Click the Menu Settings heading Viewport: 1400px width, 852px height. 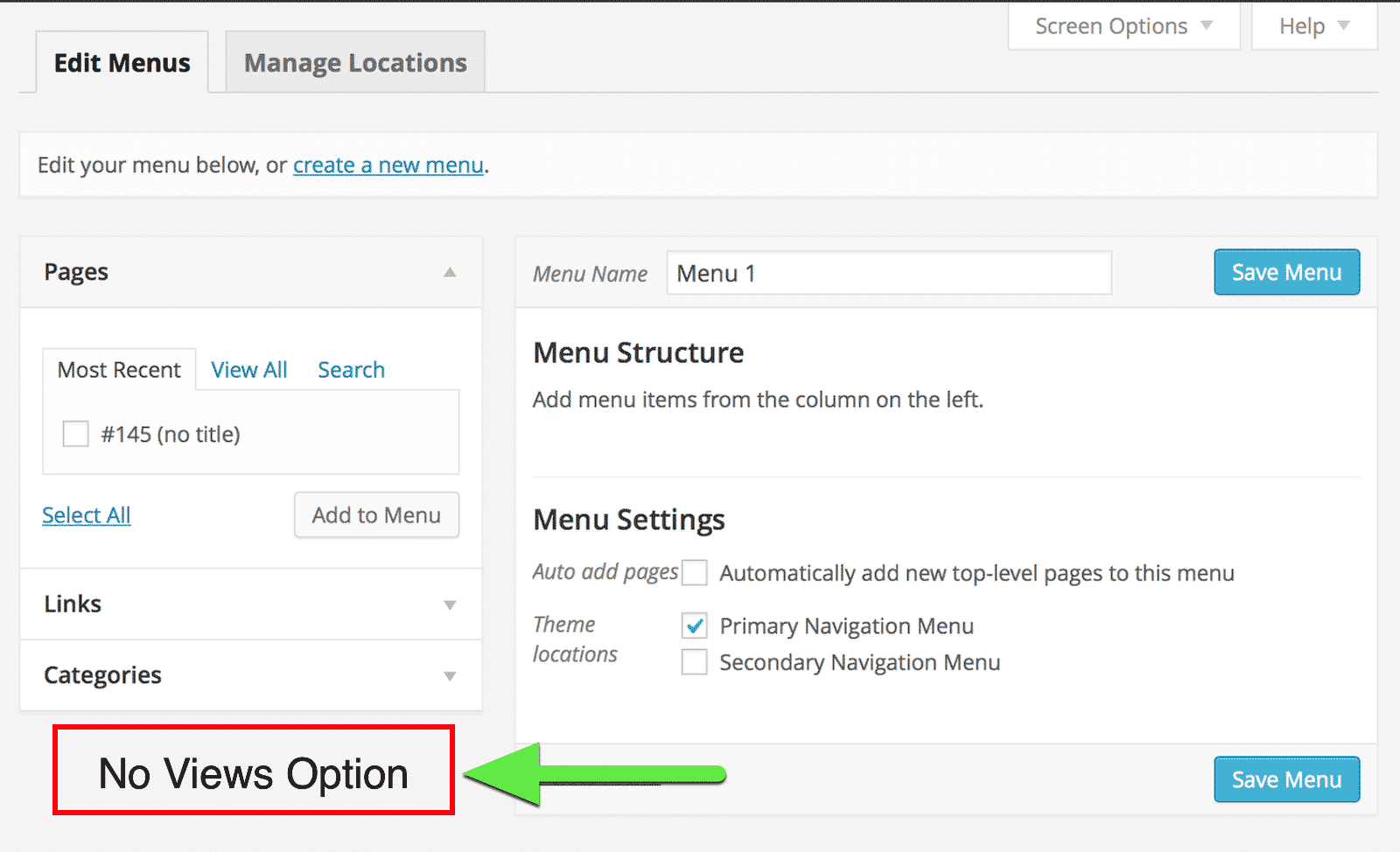[629, 520]
